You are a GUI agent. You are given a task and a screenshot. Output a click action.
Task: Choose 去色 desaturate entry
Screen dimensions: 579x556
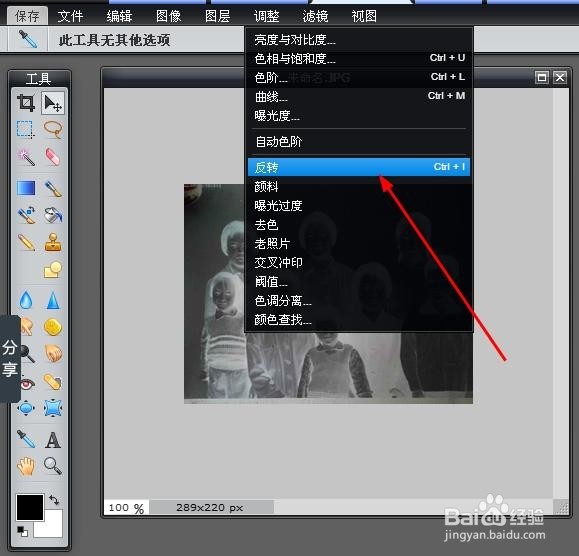click(x=359, y=224)
